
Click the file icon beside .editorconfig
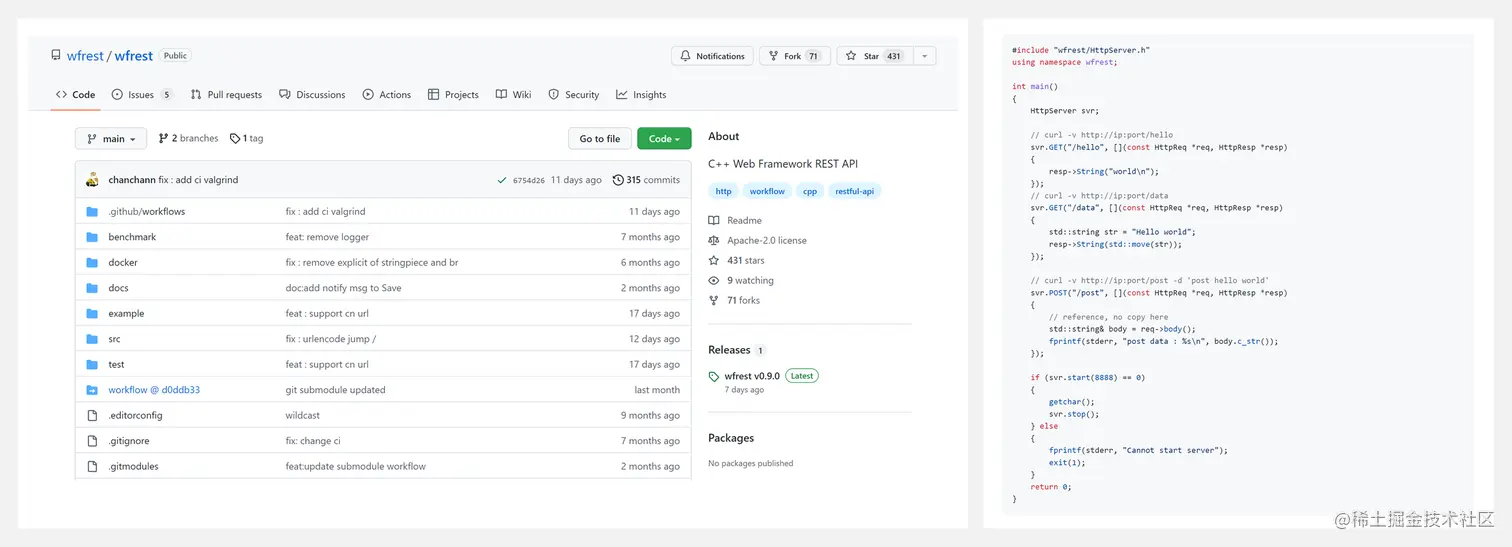pos(92,416)
